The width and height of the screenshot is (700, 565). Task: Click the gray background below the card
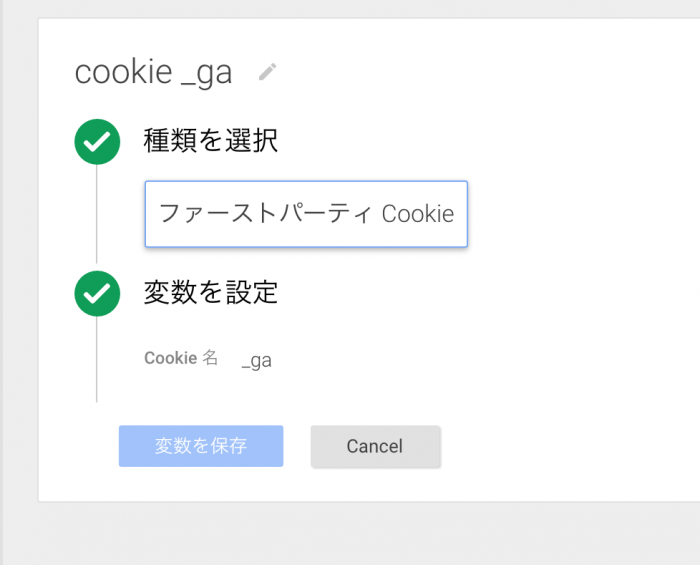(x=350, y=535)
